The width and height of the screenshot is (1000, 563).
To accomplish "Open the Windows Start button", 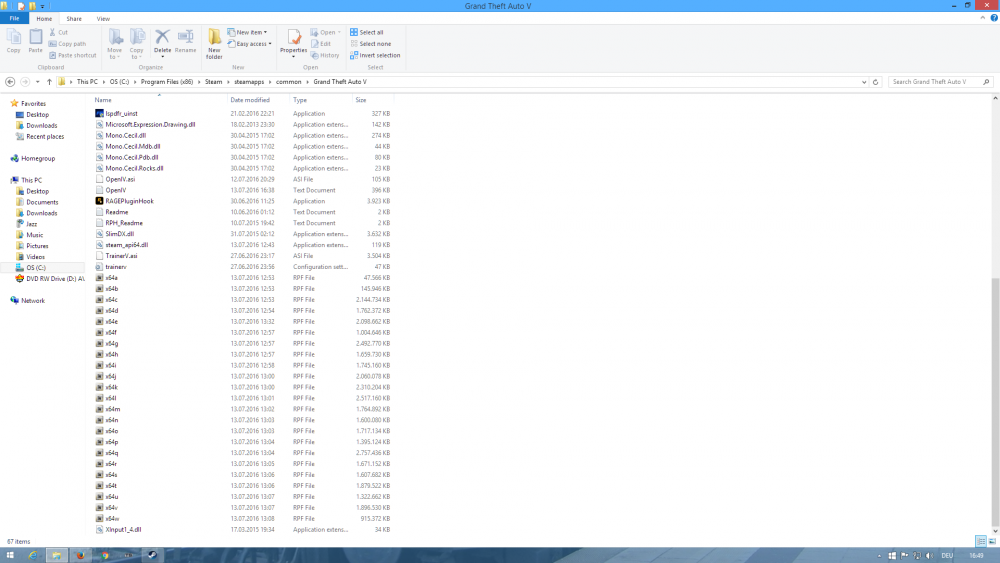I will (x=10, y=555).
